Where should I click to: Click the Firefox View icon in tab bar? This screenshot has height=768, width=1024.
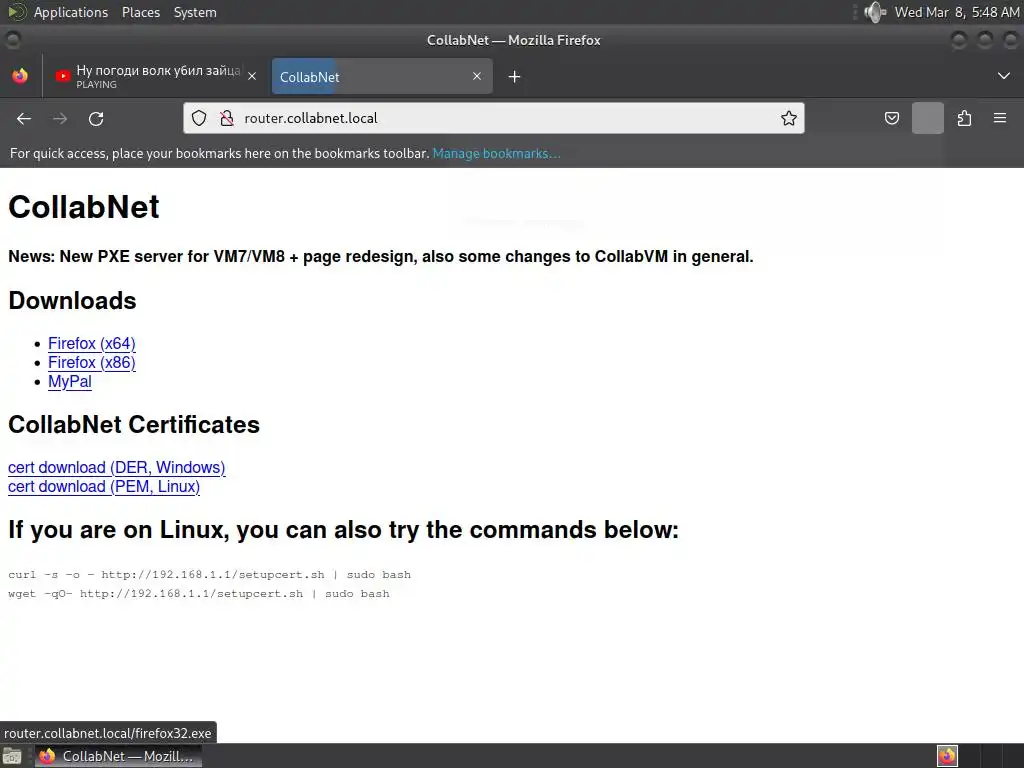(20, 76)
